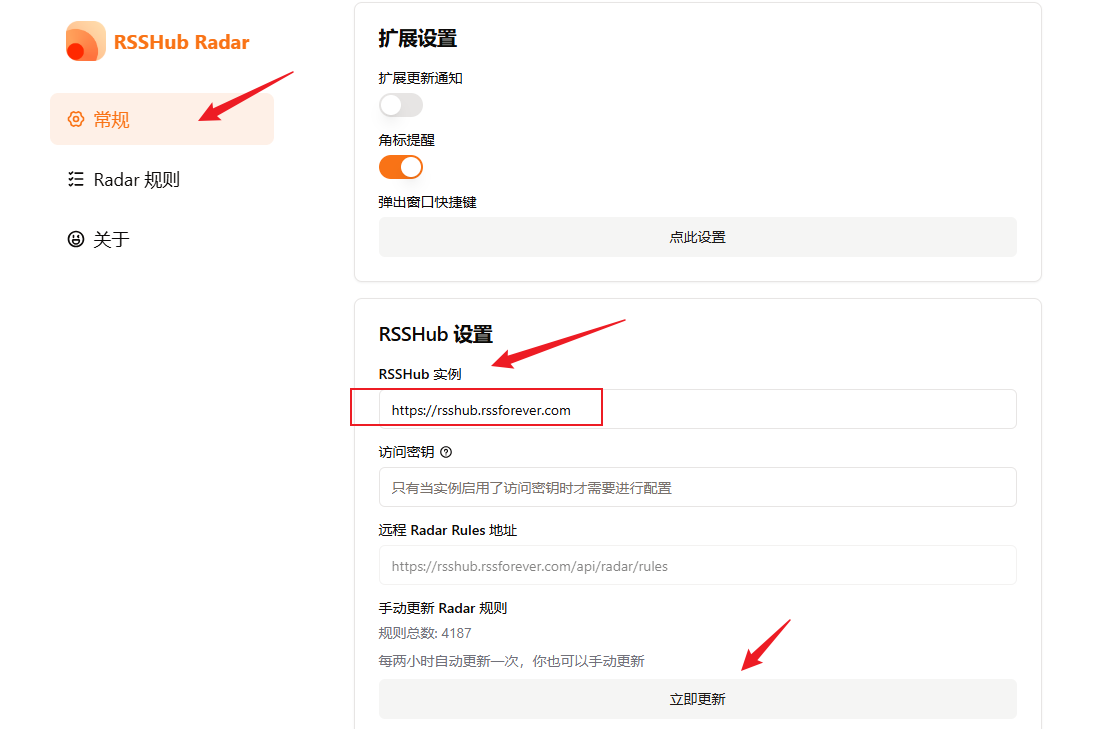Image resolution: width=1094 pixels, height=729 pixels.
Task: Click the 扩展更新通知 label
Action: tap(421, 78)
